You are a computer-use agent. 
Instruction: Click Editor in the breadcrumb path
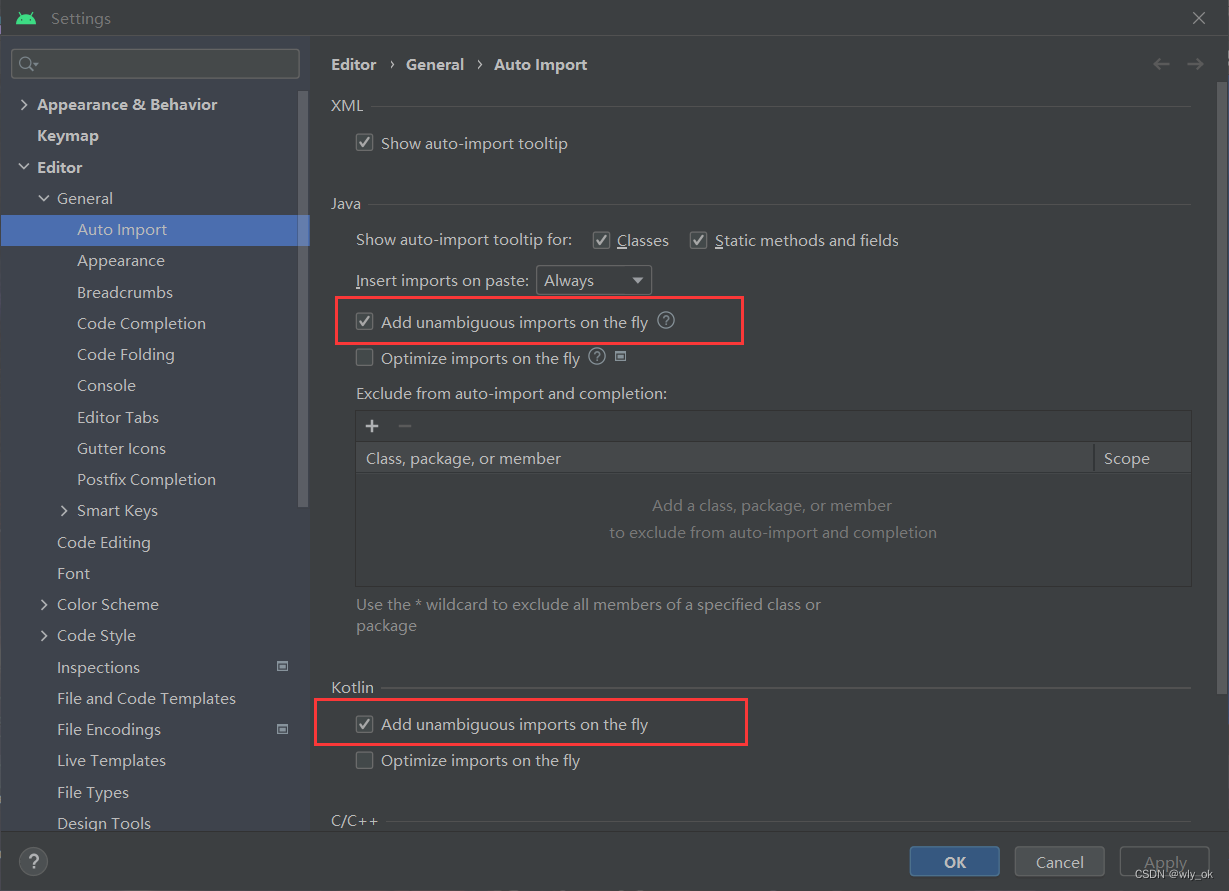[354, 64]
